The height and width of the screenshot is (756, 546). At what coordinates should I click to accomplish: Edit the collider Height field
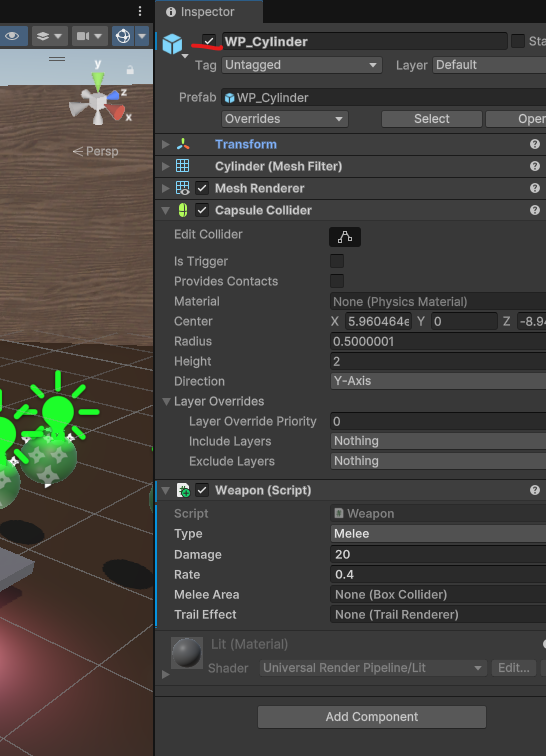click(x=438, y=362)
